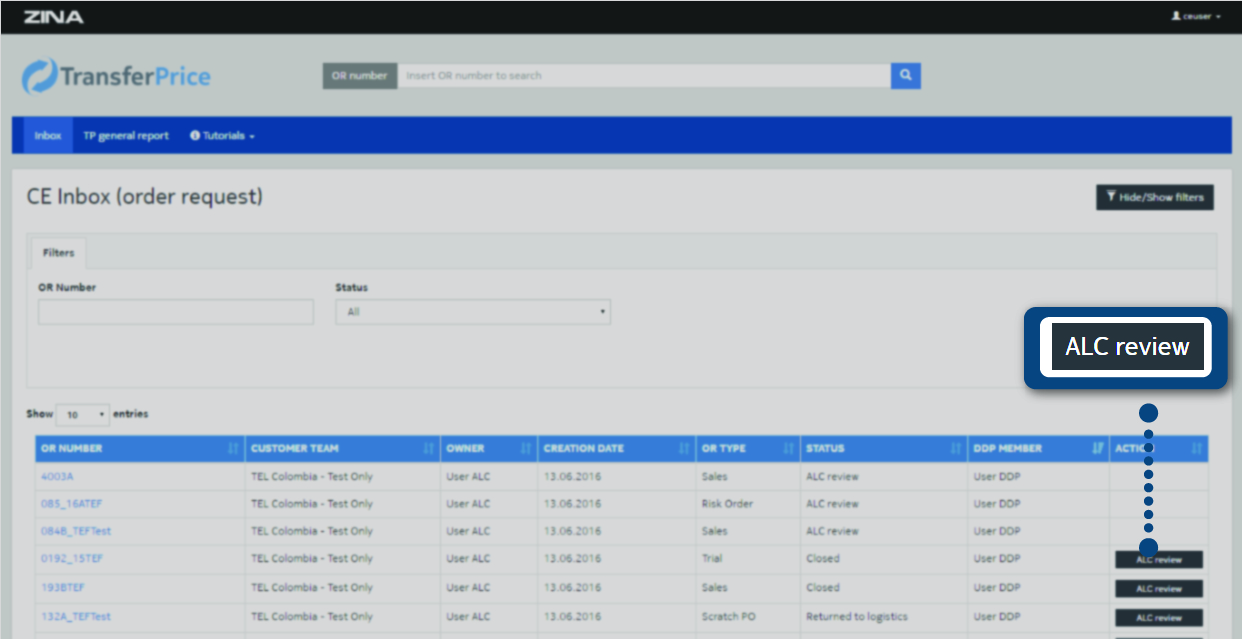Open the ceuser account menu
Image resolution: width=1242 pixels, height=639 pixels.
(x=1196, y=17)
